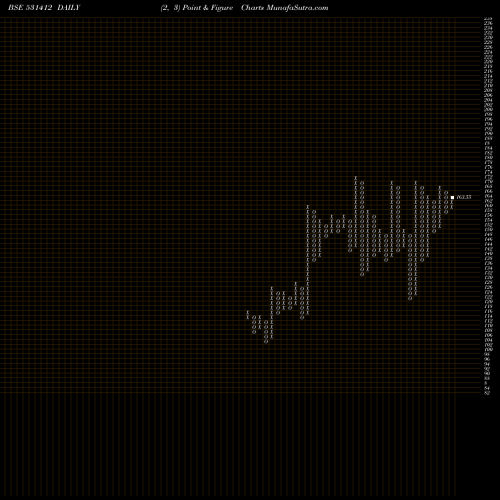
Task: Click the "Charts MunafaSutra.com" watermark text
Action: 285,8
